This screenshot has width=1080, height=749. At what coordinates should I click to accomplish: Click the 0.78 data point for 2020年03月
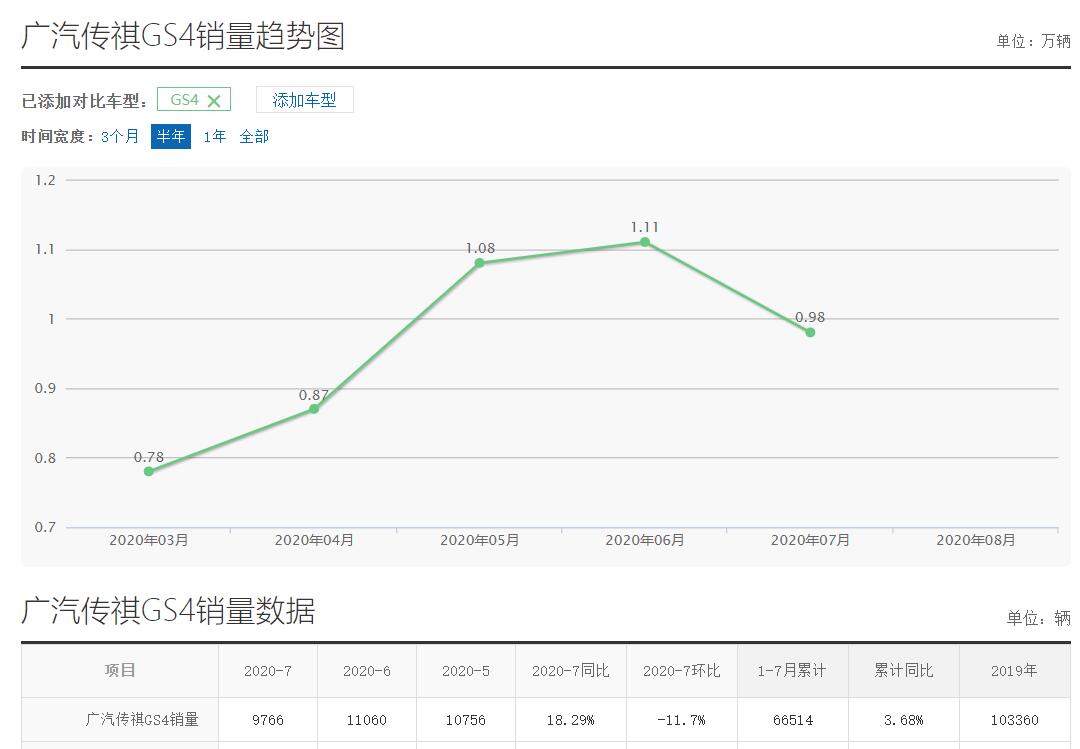[x=149, y=471]
